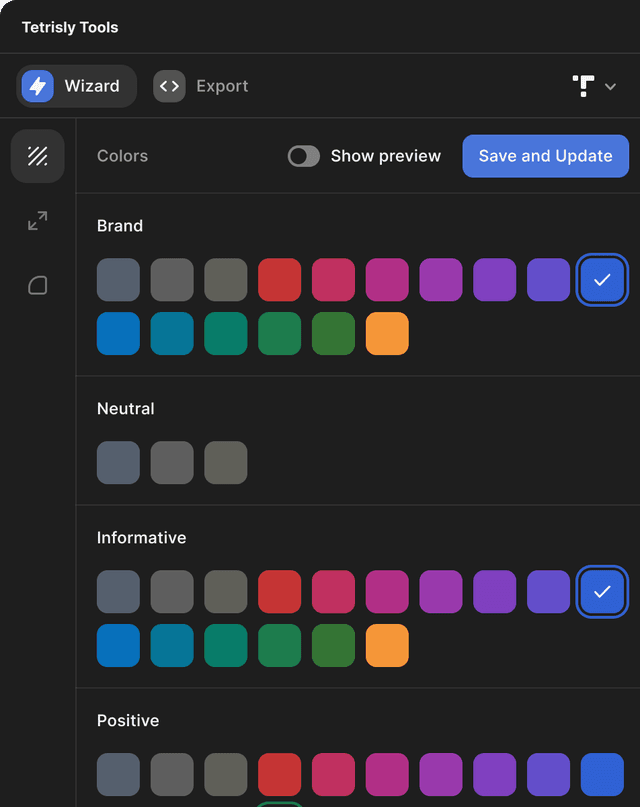Image resolution: width=640 pixels, height=807 pixels.
Task: Collapse the Brand color section
Action: coord(120,226)
